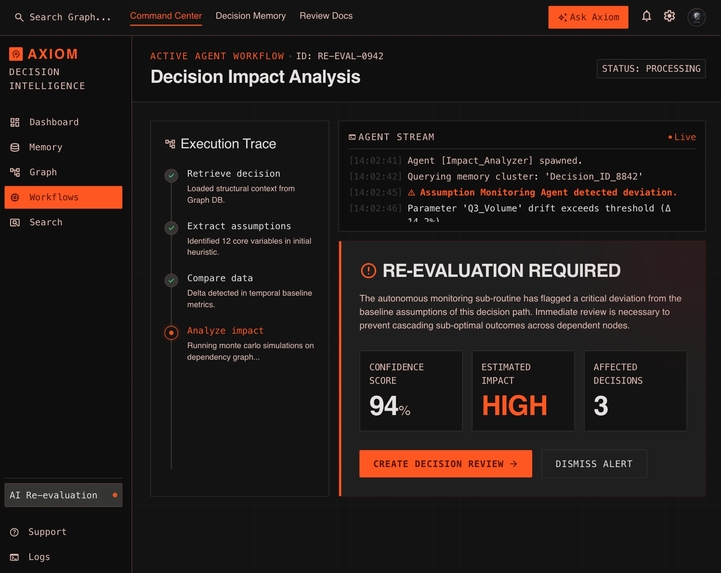Click the orange dot on AI Re-evaluation
This screenshot has height=573, width=721.
click(114, 495)
